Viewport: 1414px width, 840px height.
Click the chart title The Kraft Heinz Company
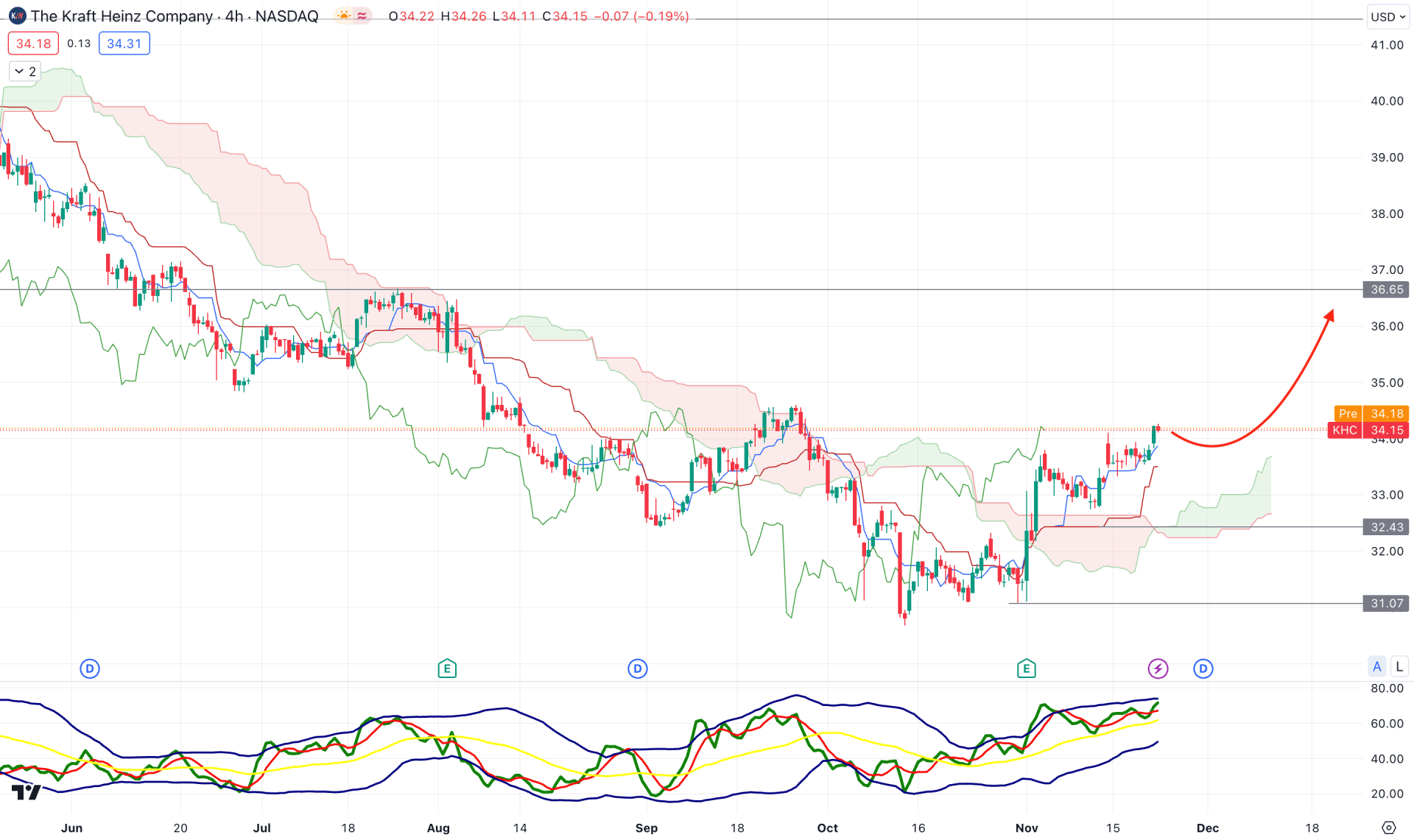122,16
